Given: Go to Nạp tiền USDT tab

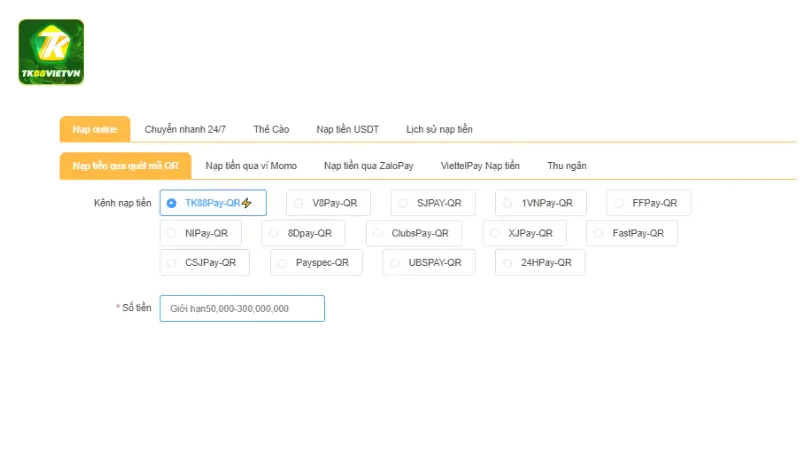Looking at the screenshot, I should click(x=347, y=129).
